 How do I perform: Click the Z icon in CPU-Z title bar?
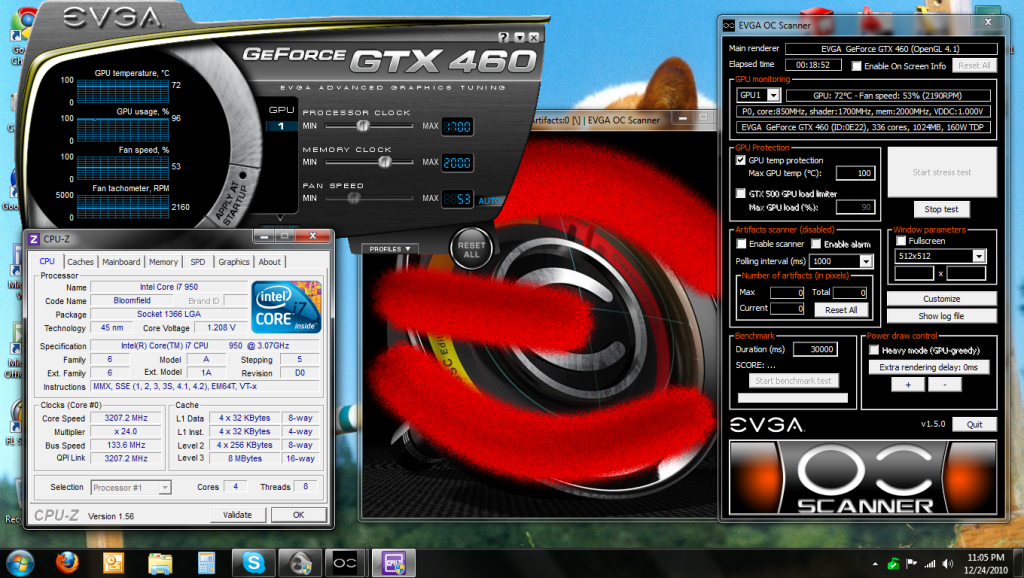coord(34,239)
